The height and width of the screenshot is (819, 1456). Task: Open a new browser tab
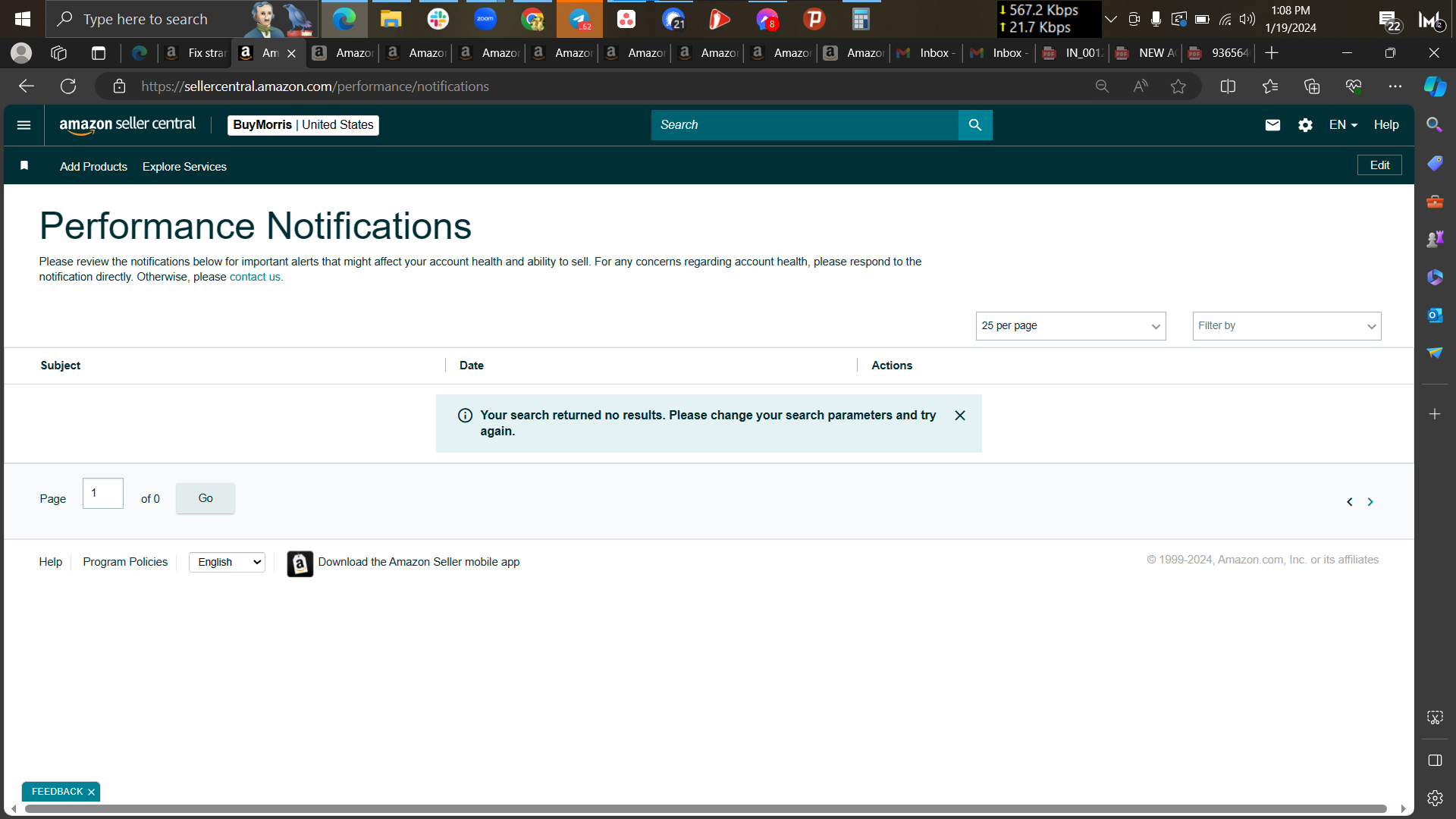[x=1272, y=53]
